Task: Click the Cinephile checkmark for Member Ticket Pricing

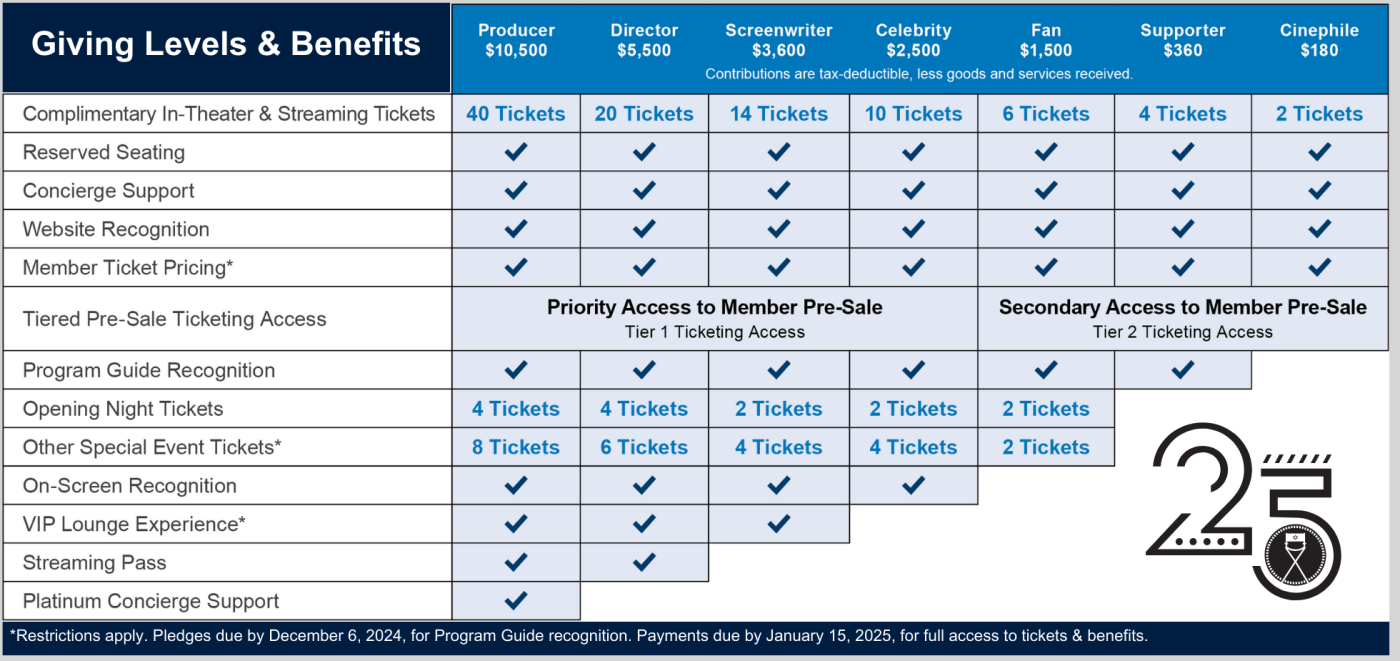Action: 1319,267
